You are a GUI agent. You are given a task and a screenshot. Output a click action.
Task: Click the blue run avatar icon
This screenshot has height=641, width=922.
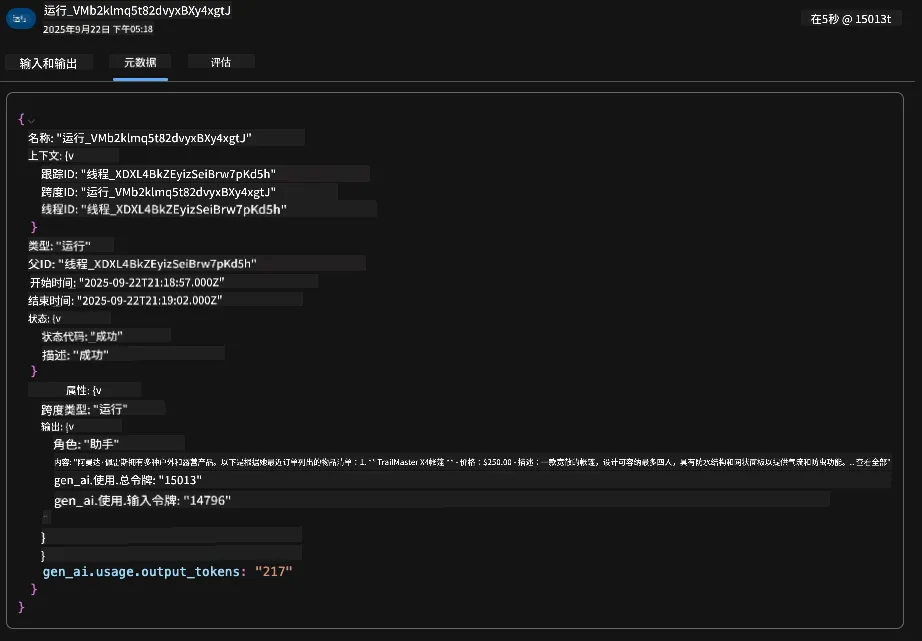pos(21,19)
